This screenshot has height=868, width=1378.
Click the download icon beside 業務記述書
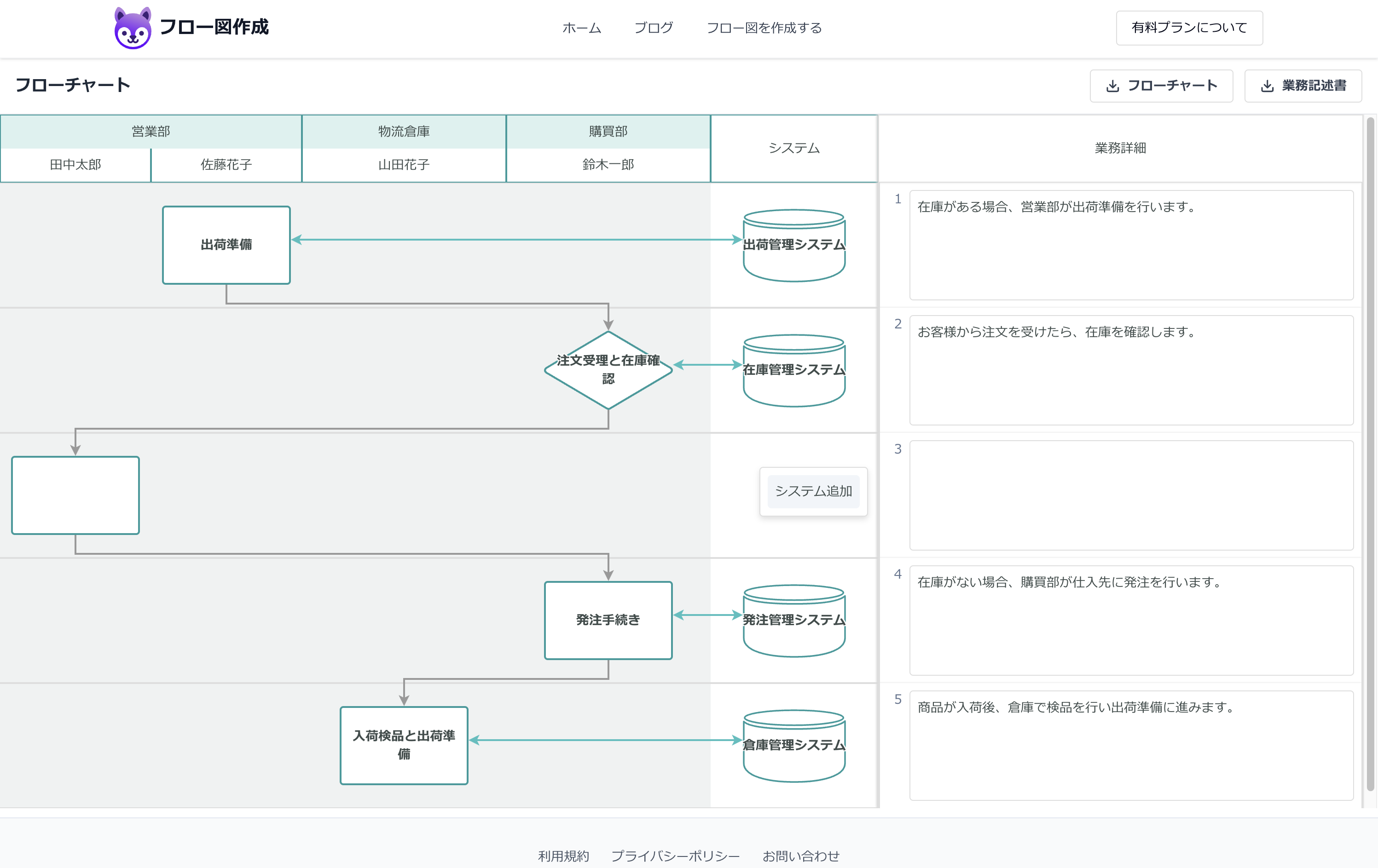(x=1268, y=86)
